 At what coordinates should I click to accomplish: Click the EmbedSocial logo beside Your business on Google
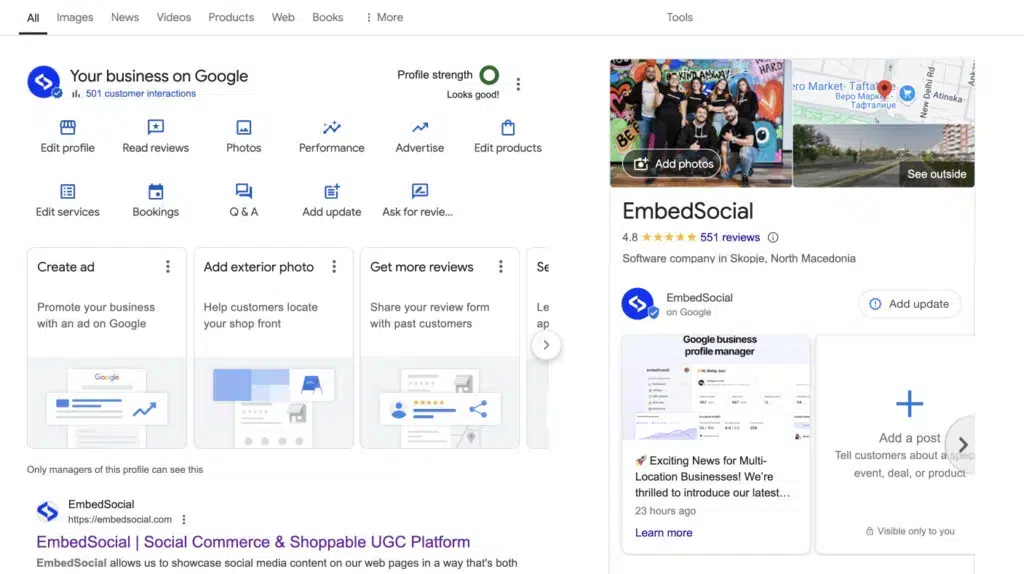click(x=44, y=82)
